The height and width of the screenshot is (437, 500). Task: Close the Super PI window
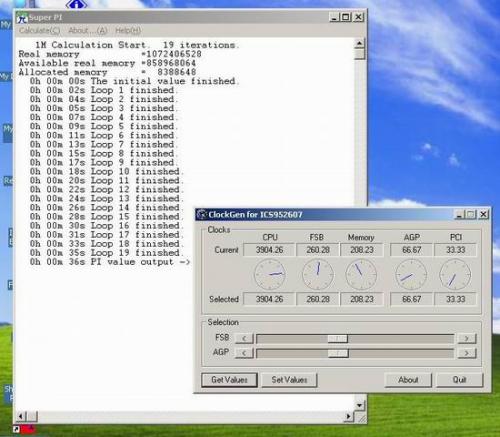click(358, 17)
